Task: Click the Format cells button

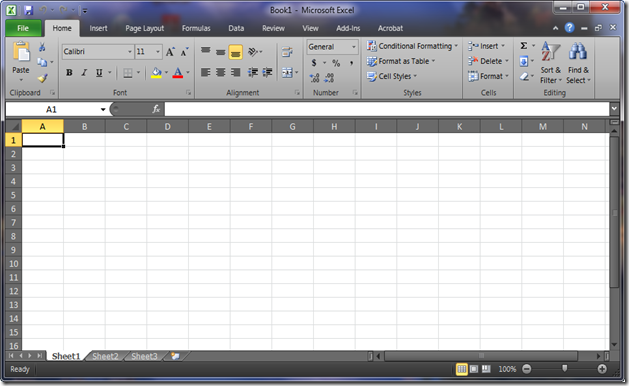Action: [x=488, y=76]
